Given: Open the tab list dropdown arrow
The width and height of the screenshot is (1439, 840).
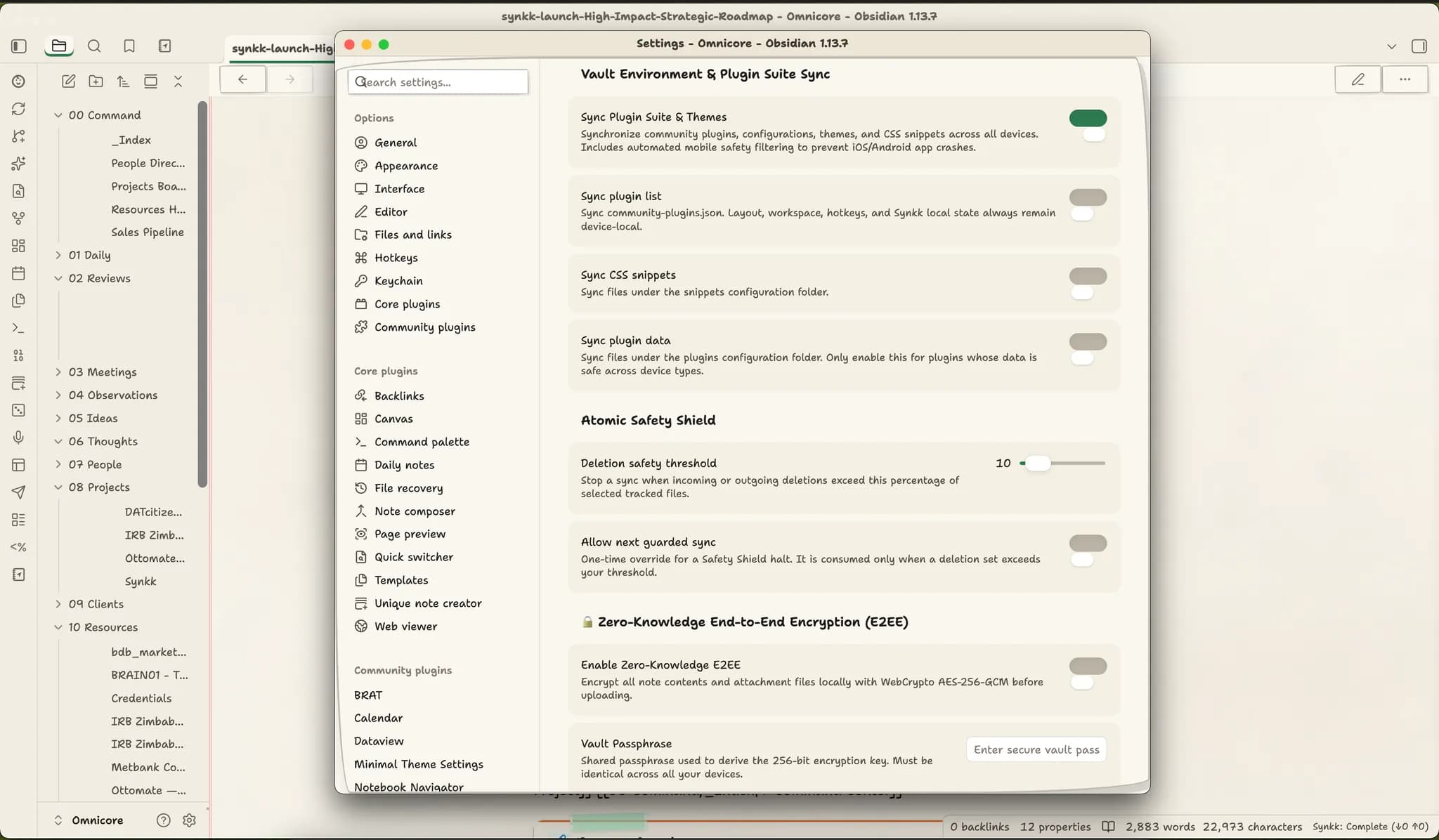Looking at the screenshot, I should (1391, 46).
